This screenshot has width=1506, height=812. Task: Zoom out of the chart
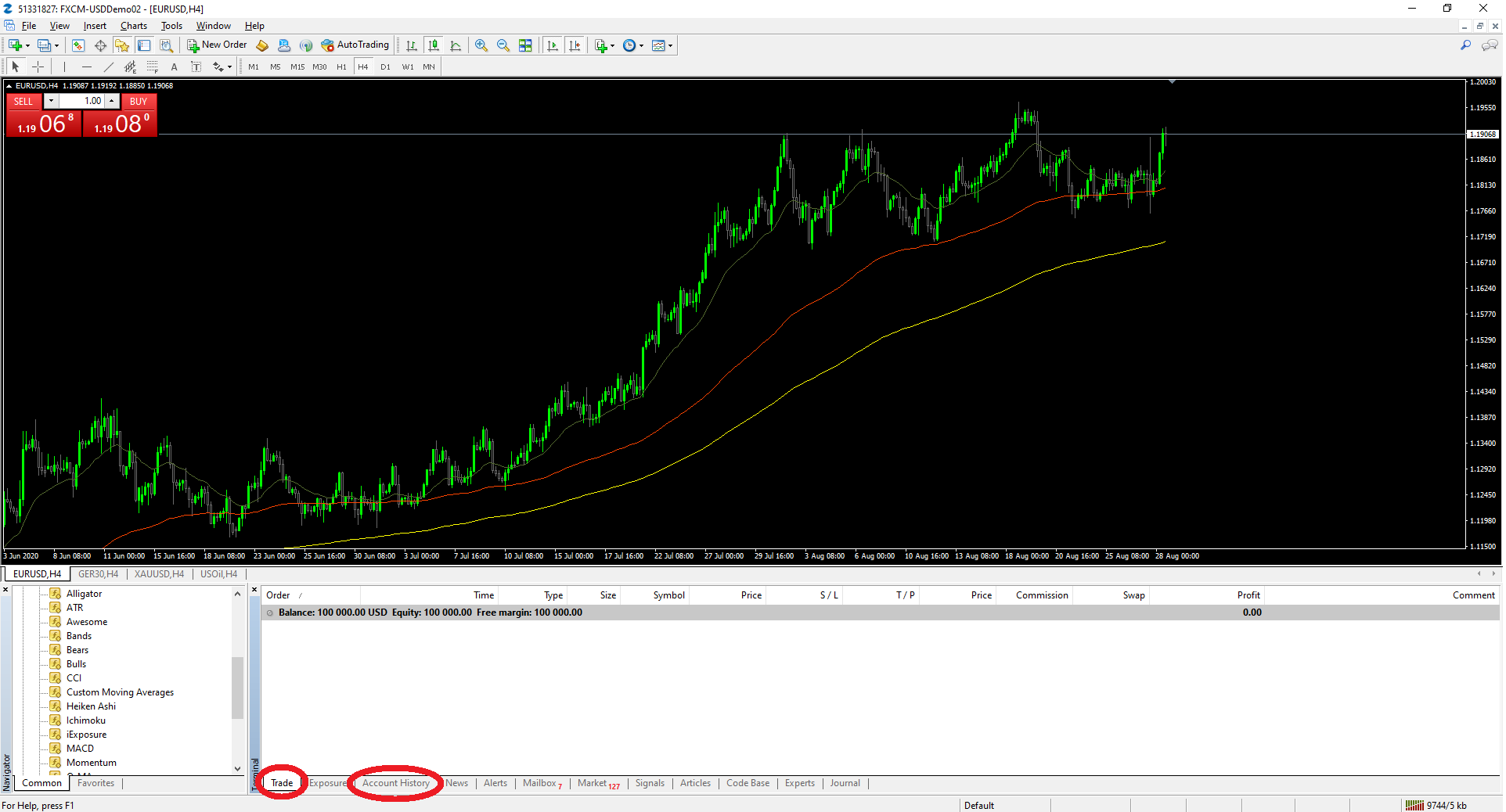503,45
